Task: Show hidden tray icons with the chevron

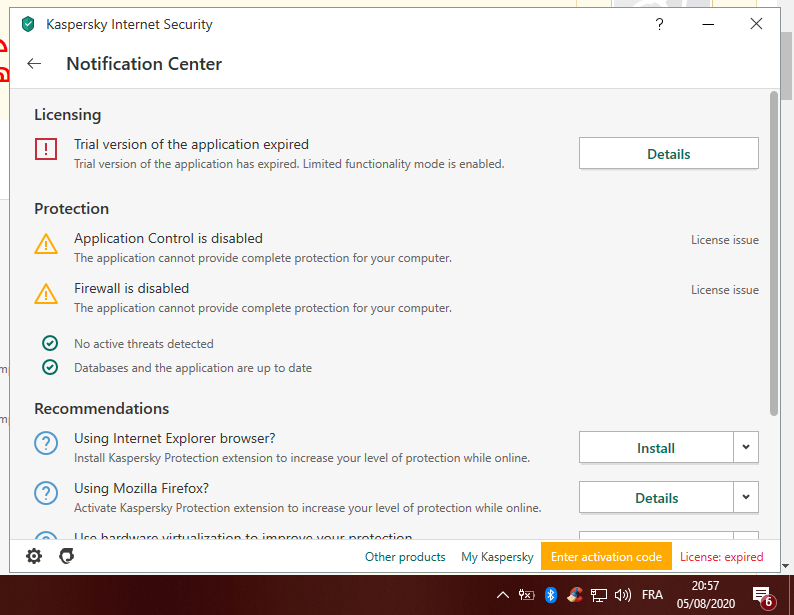Action: [502, 595]
